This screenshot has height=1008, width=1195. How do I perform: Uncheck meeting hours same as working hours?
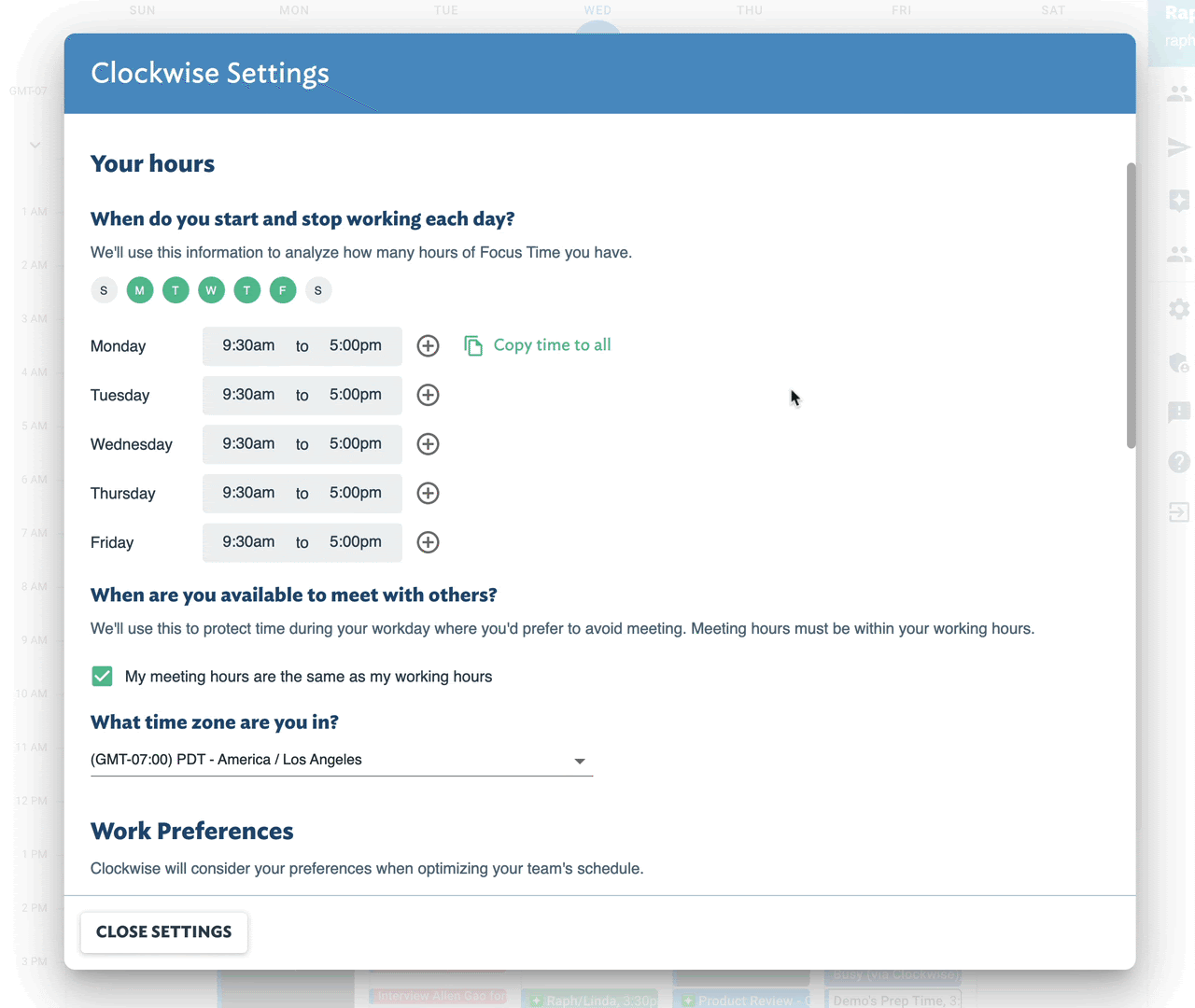(x=102, y=676)
